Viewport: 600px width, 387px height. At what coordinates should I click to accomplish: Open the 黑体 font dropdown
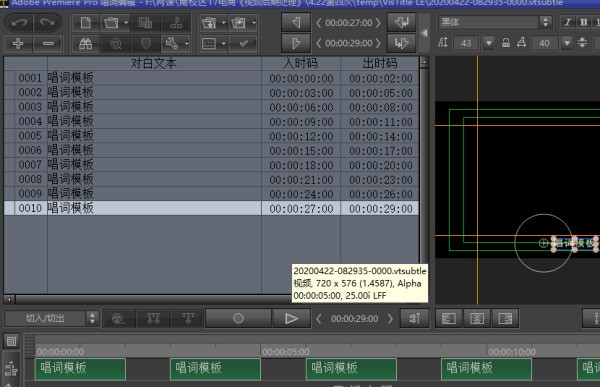click(x=495, y=22)
